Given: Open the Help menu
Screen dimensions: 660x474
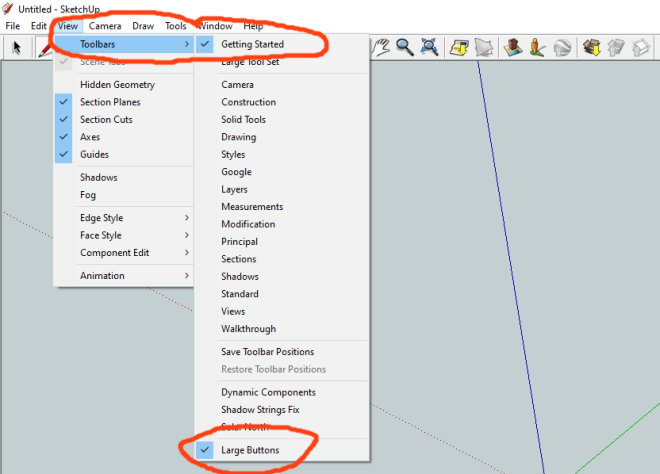Looking at the screenshot, I should coord(253,26).
